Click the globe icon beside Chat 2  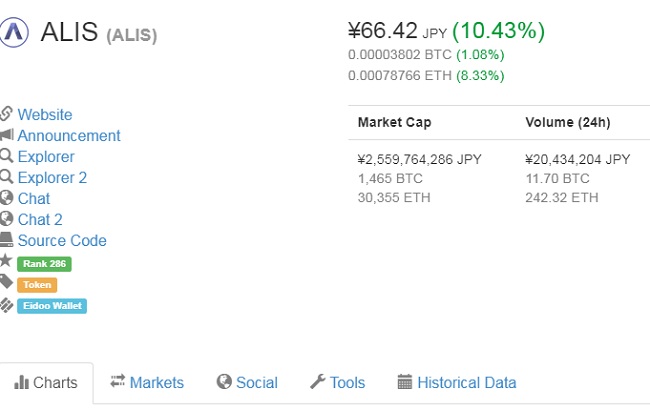click(7, 219)
